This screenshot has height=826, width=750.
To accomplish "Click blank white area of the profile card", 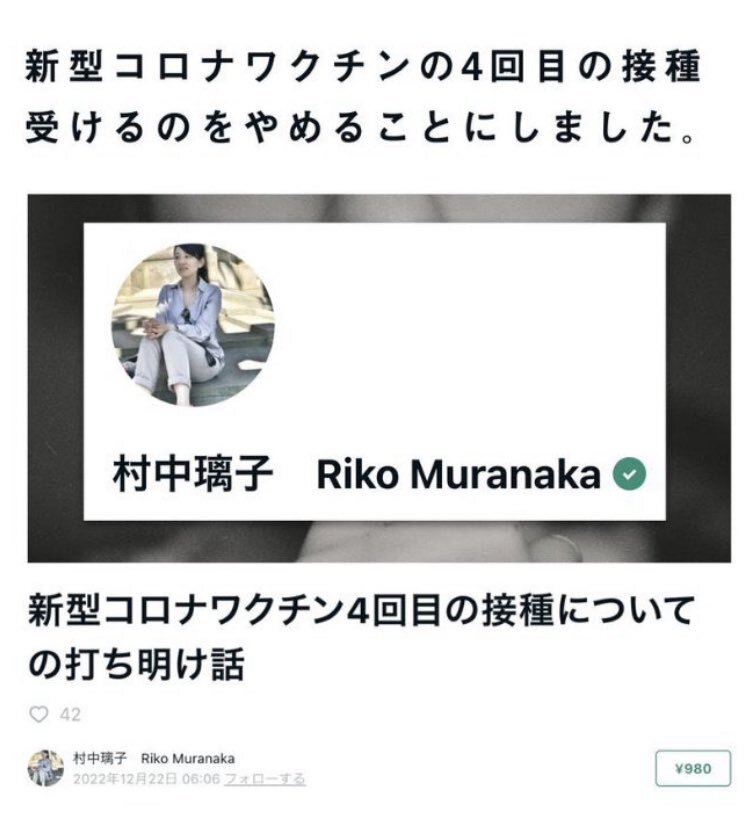I will (x=469, y=337).
